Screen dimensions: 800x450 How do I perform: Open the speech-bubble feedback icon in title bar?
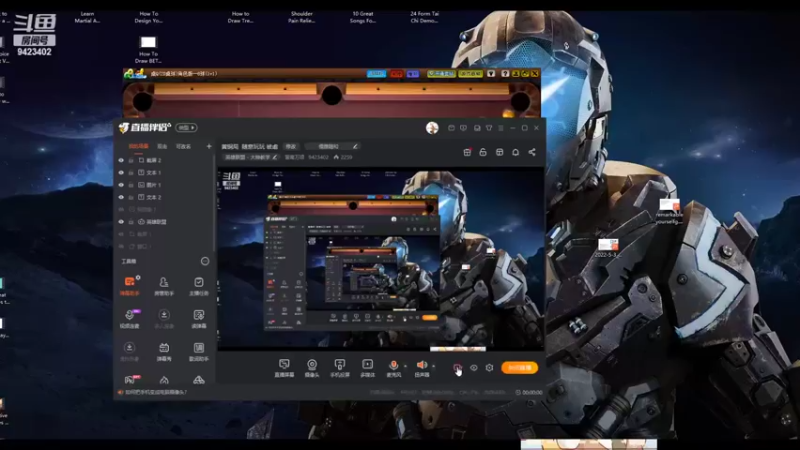coord(463,128)
